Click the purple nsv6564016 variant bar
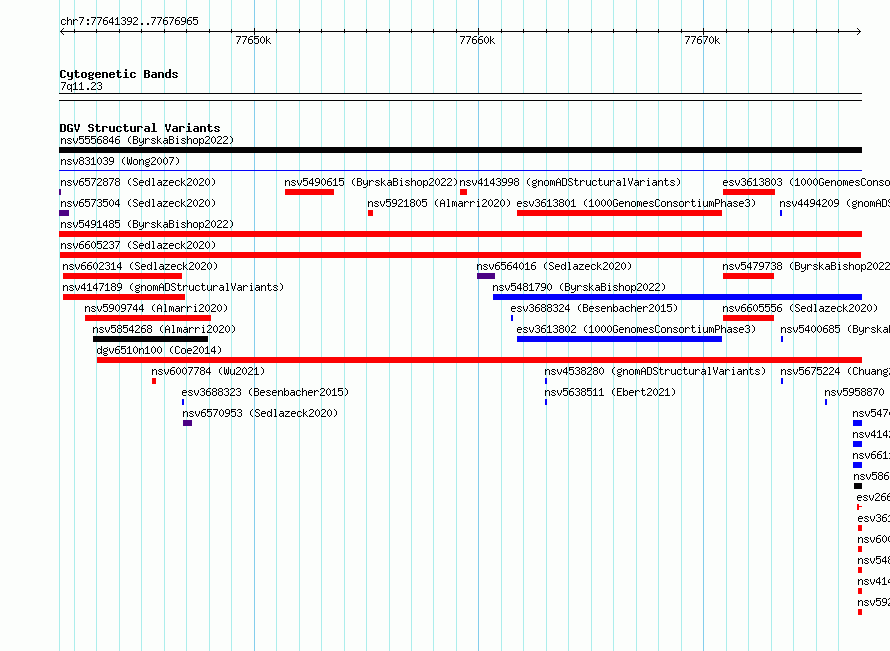Screen dimensions: 890x651 tap(486, 276)
